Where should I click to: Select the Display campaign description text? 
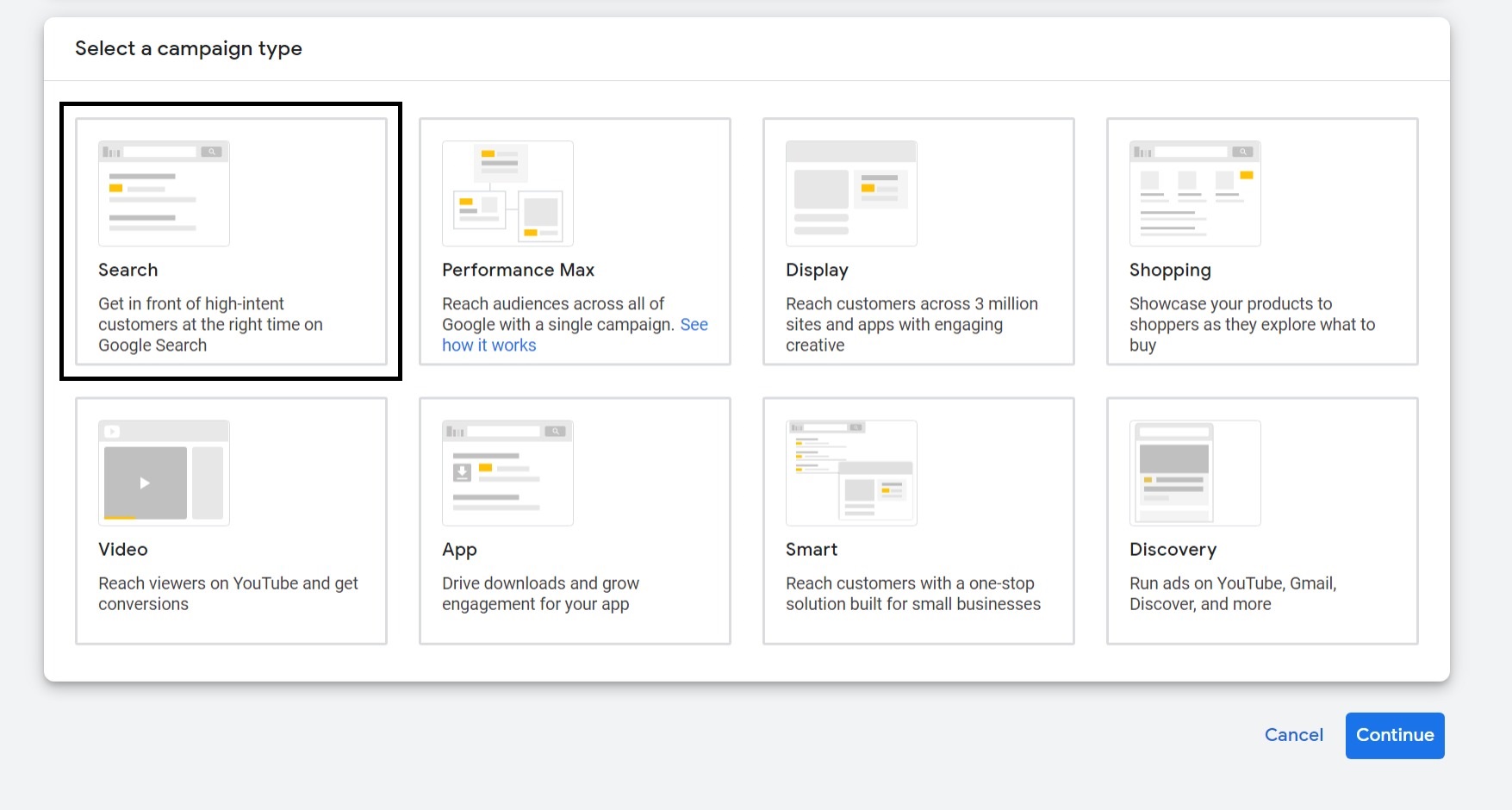911,325
